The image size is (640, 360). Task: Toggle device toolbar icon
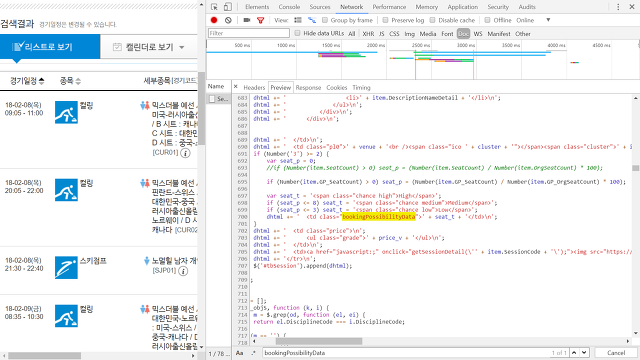228,7
